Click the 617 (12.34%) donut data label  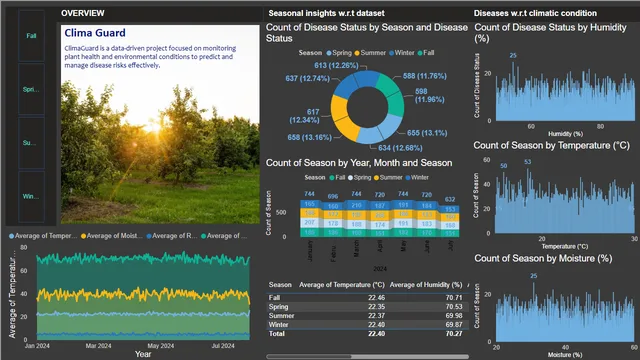pos(304,116)
